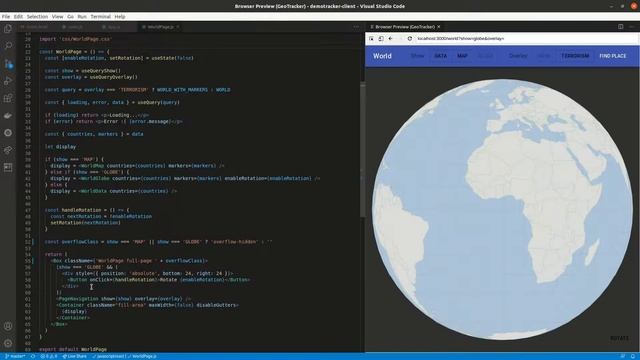Click the open-in-browser icon in preview toolbar
Screen dimensions: 640x360
point(381,38)
